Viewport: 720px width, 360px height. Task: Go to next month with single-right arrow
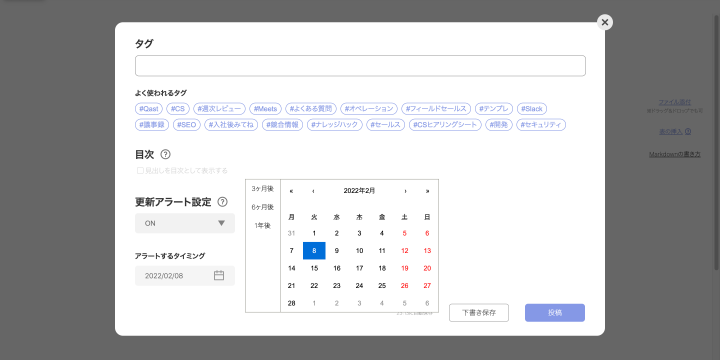coord(405,191)
